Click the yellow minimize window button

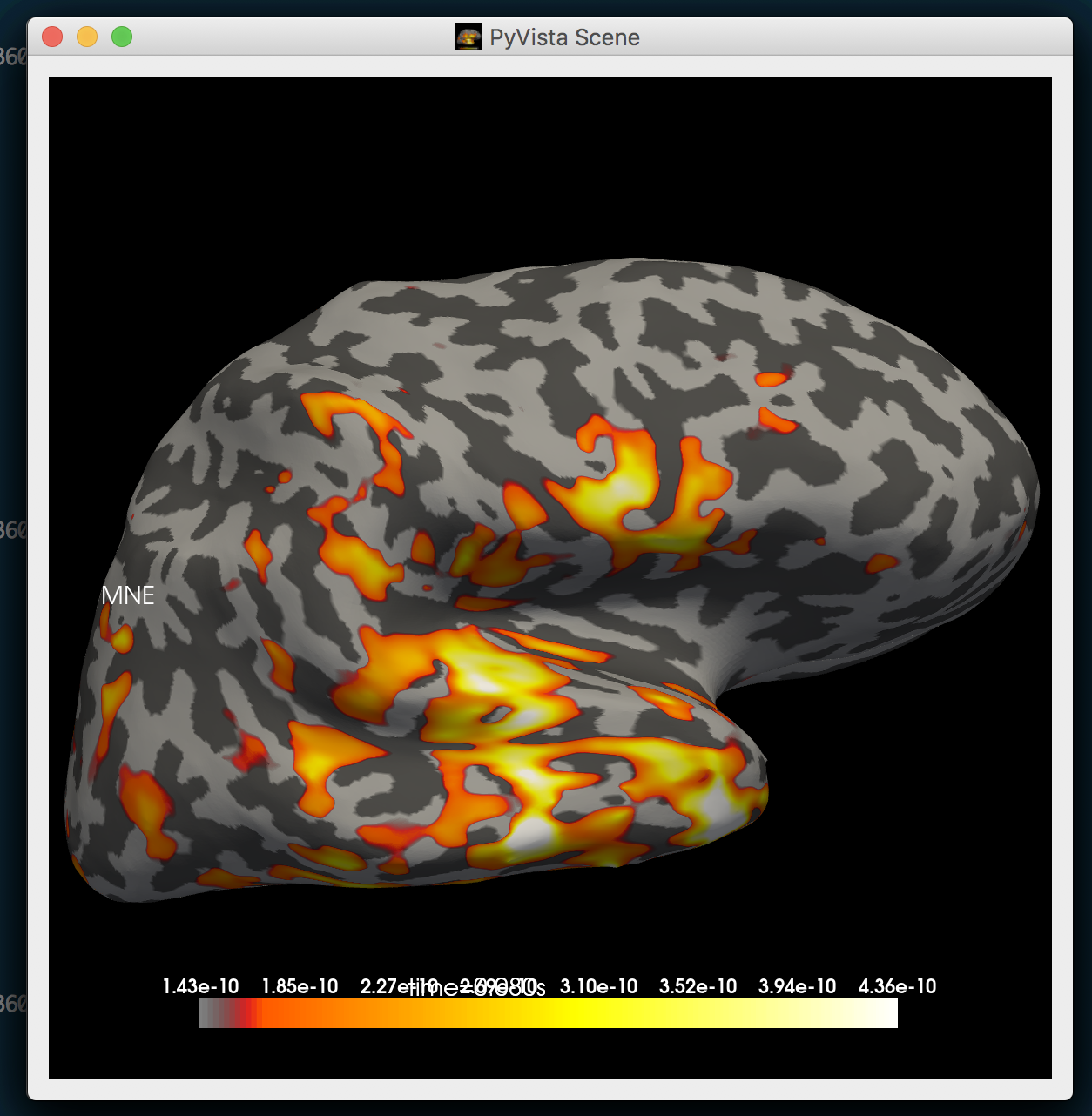pos(87,37)
